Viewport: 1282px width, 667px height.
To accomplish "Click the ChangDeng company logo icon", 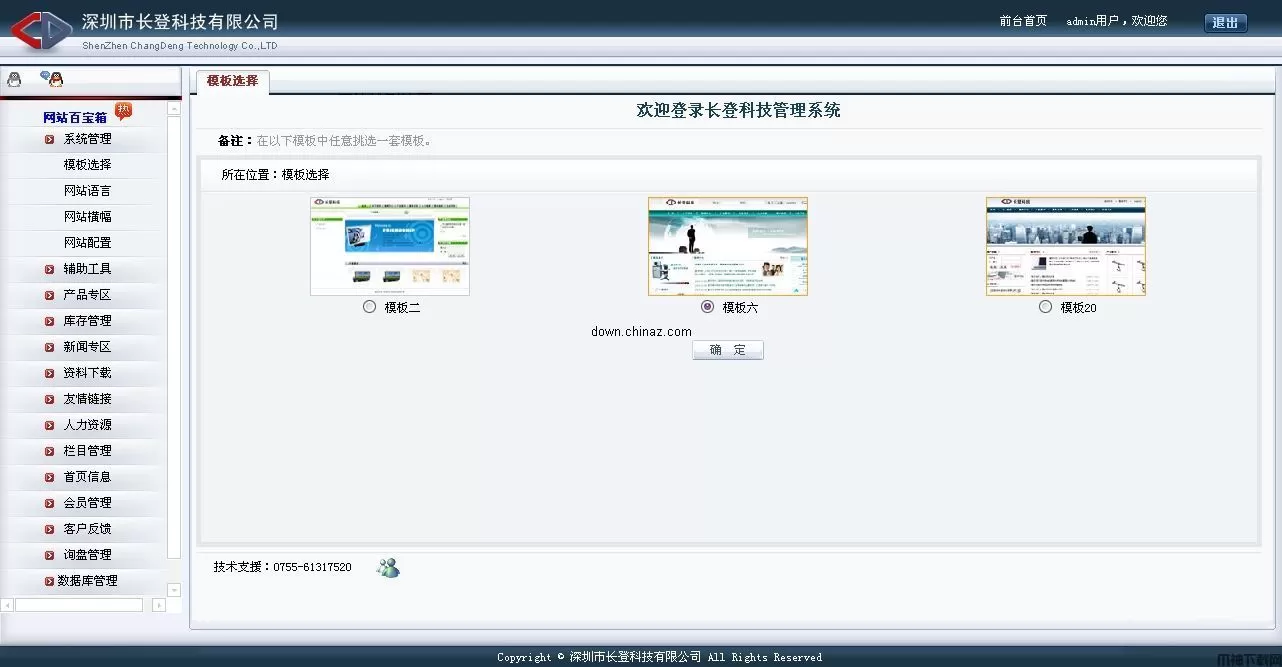I will pyautogui.click(x=42, y=30).
